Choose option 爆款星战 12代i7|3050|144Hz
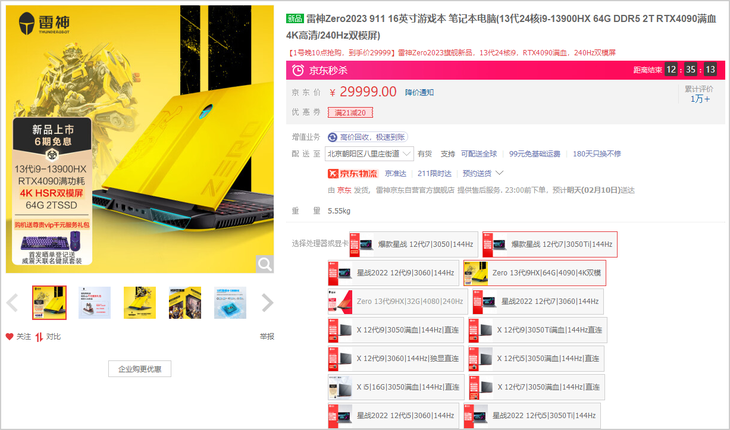The image size is (730, 430). (x=414, y=244)
